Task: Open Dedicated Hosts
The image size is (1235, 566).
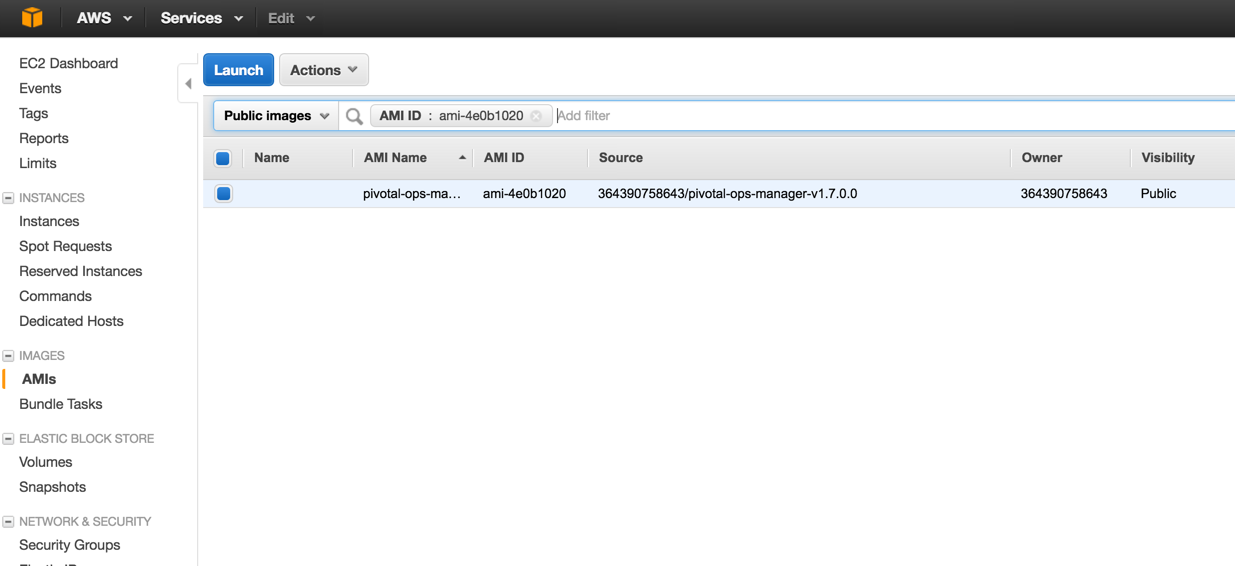Action: point(72,321)
